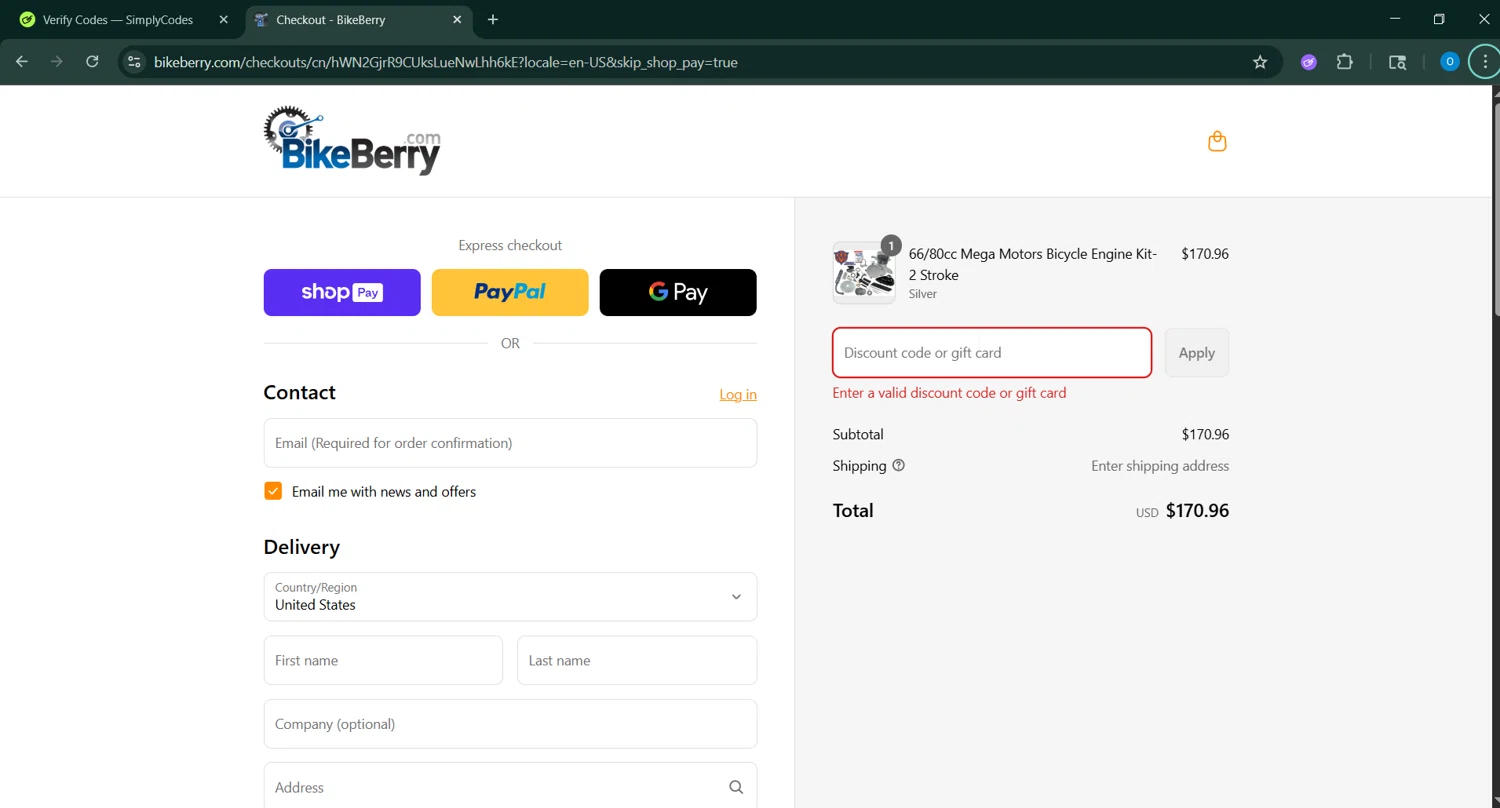Screen dimensions: 1500x808
Task: Click the search icon in Address field
Action: point(736,787)
